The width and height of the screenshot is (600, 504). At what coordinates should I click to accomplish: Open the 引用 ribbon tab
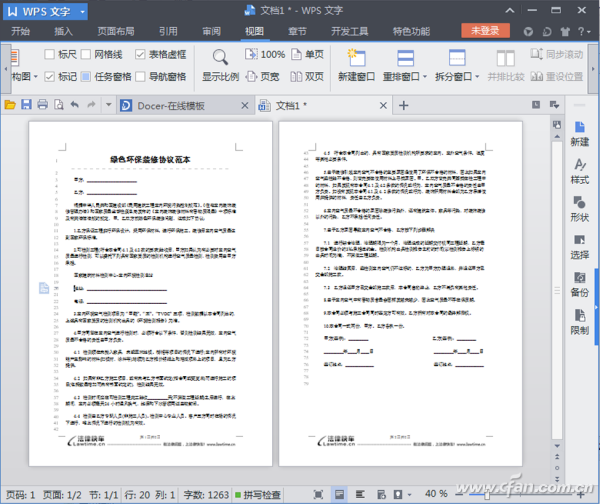168,31
